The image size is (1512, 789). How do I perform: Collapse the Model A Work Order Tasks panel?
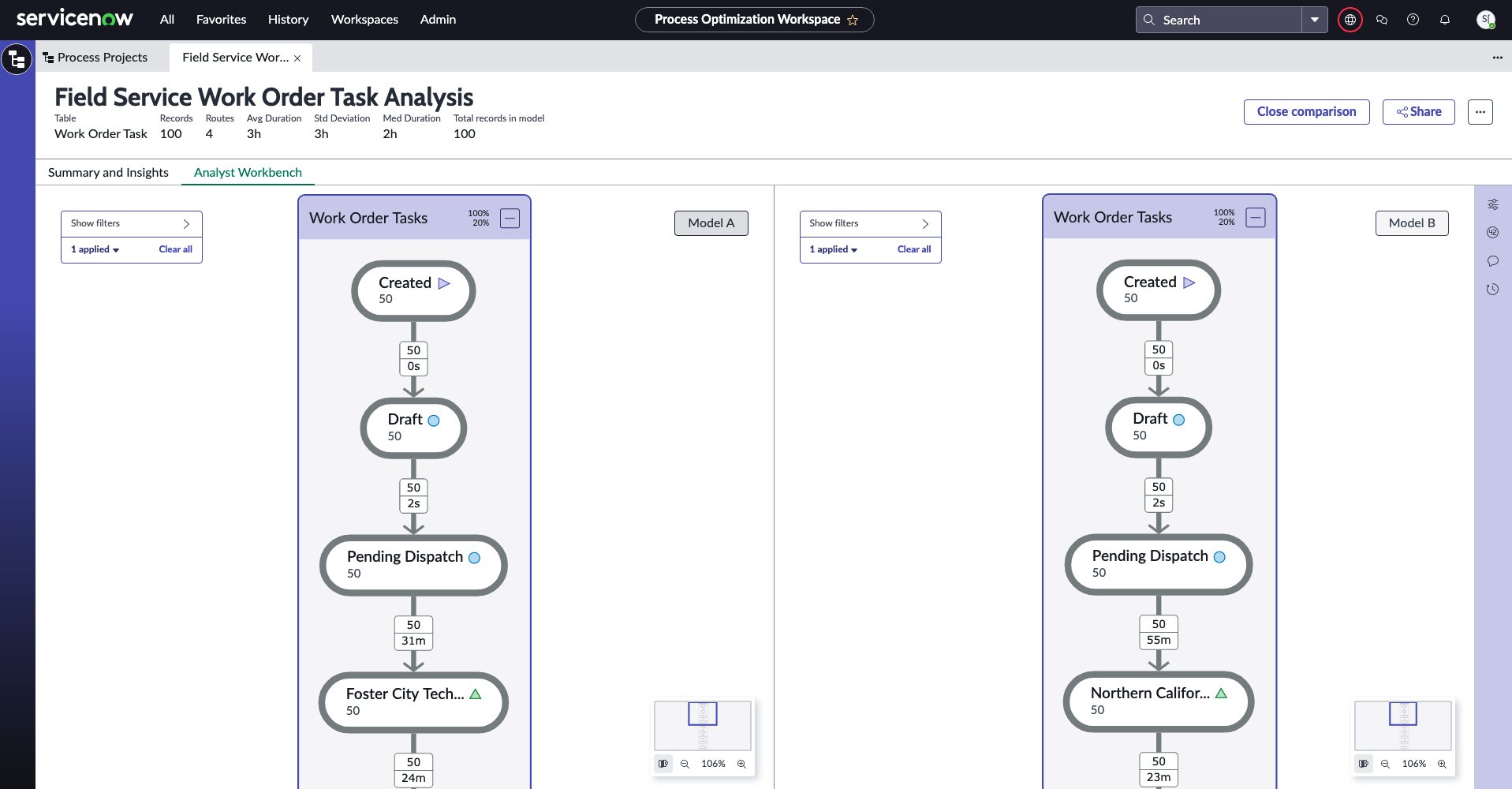pyautogui.click(x=510, y=219)
